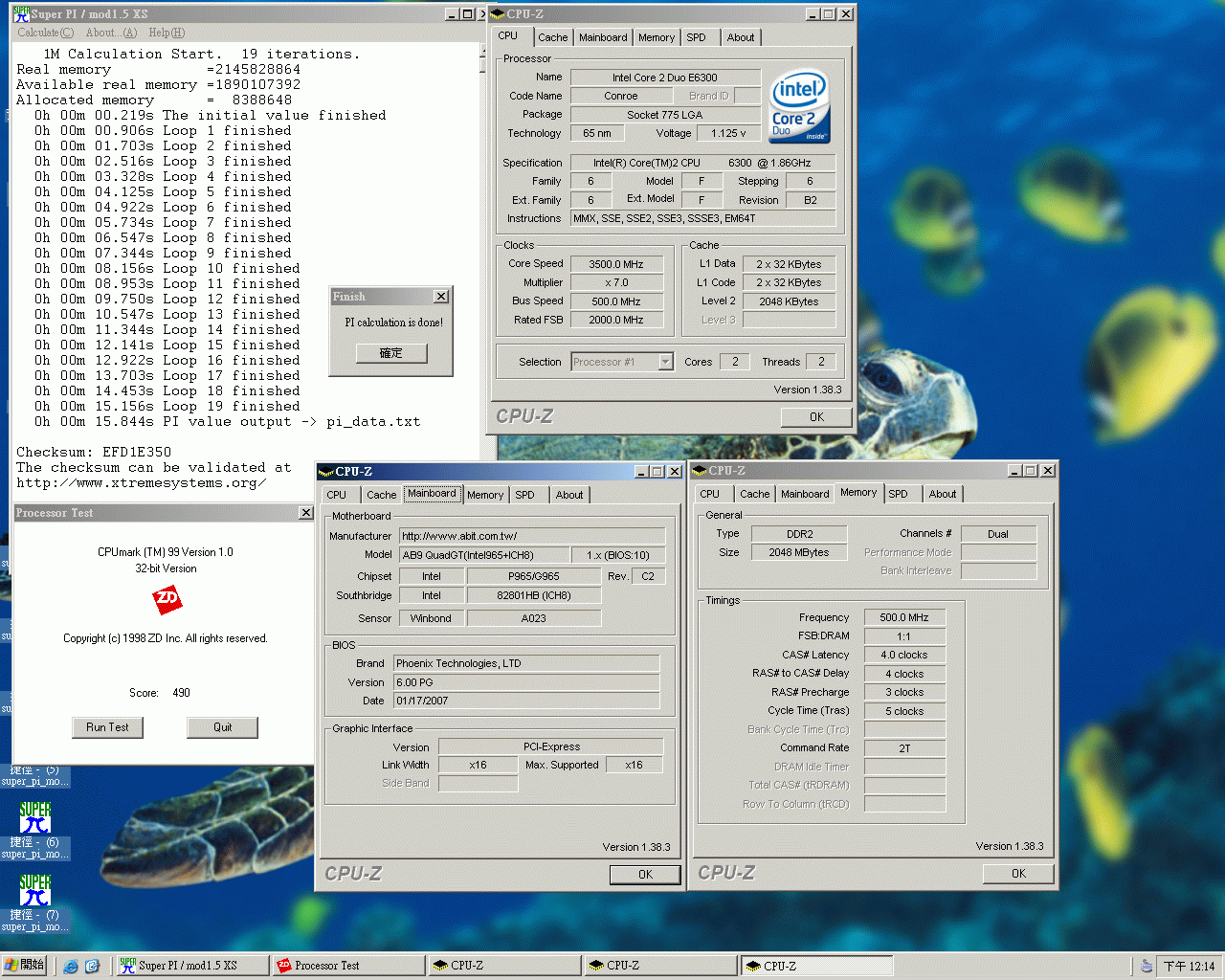
Task: Click the memory Size value '2048 MBytes'
Action: [x=799, y=552]
